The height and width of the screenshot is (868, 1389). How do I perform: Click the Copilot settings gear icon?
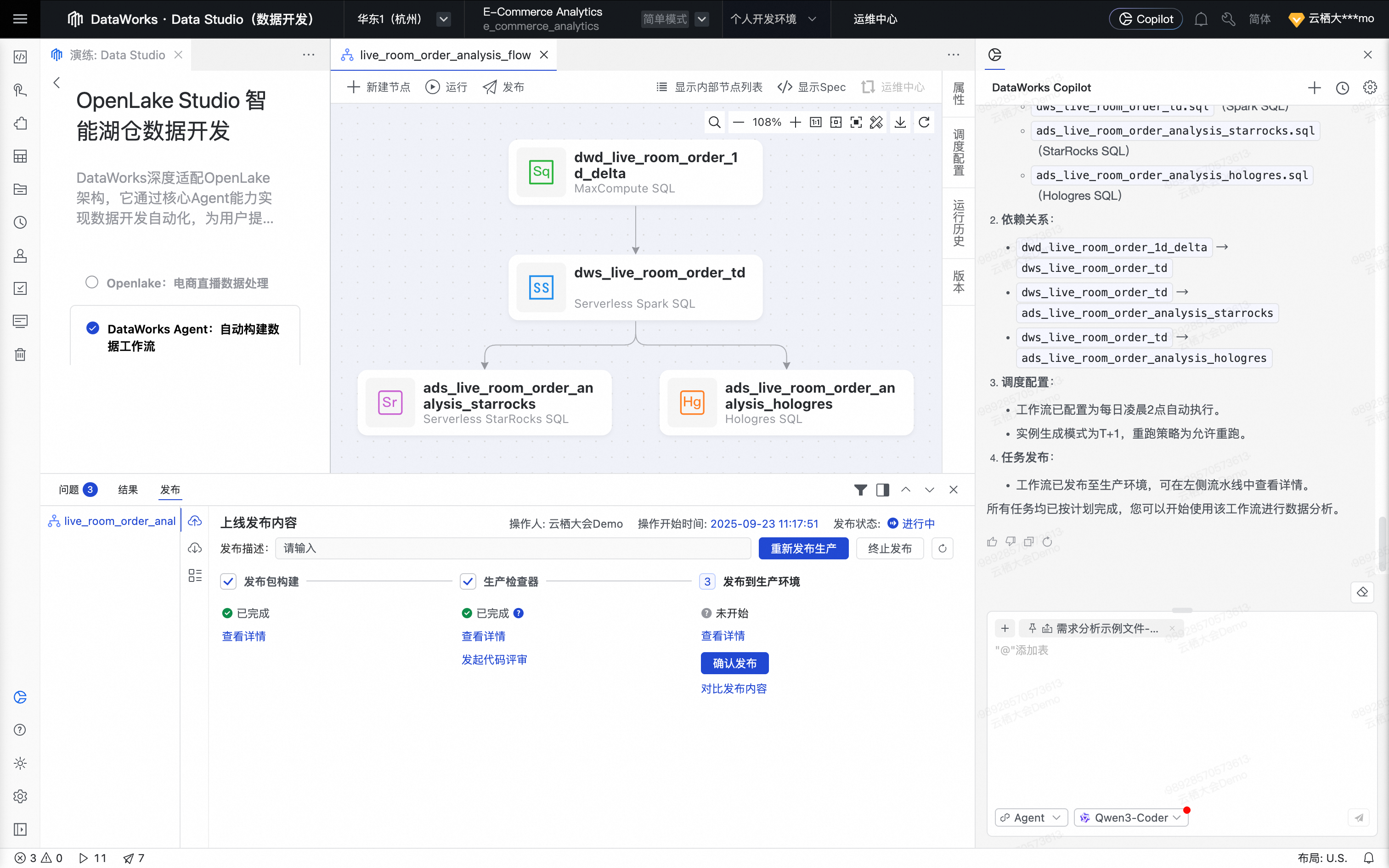coord(1370,88)
